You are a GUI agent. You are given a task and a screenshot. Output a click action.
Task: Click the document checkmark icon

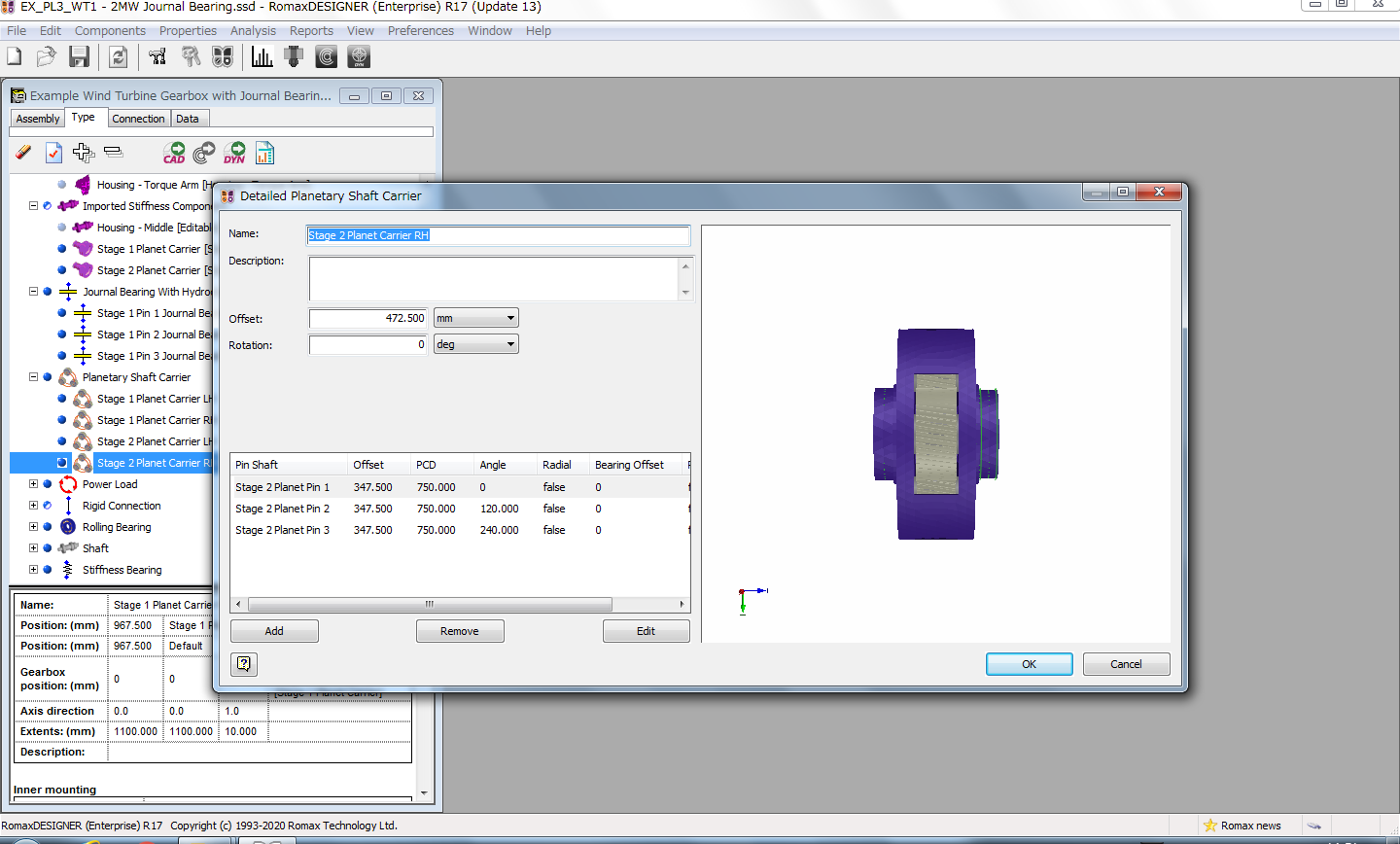pyautogui.click(x=53, y=153)
